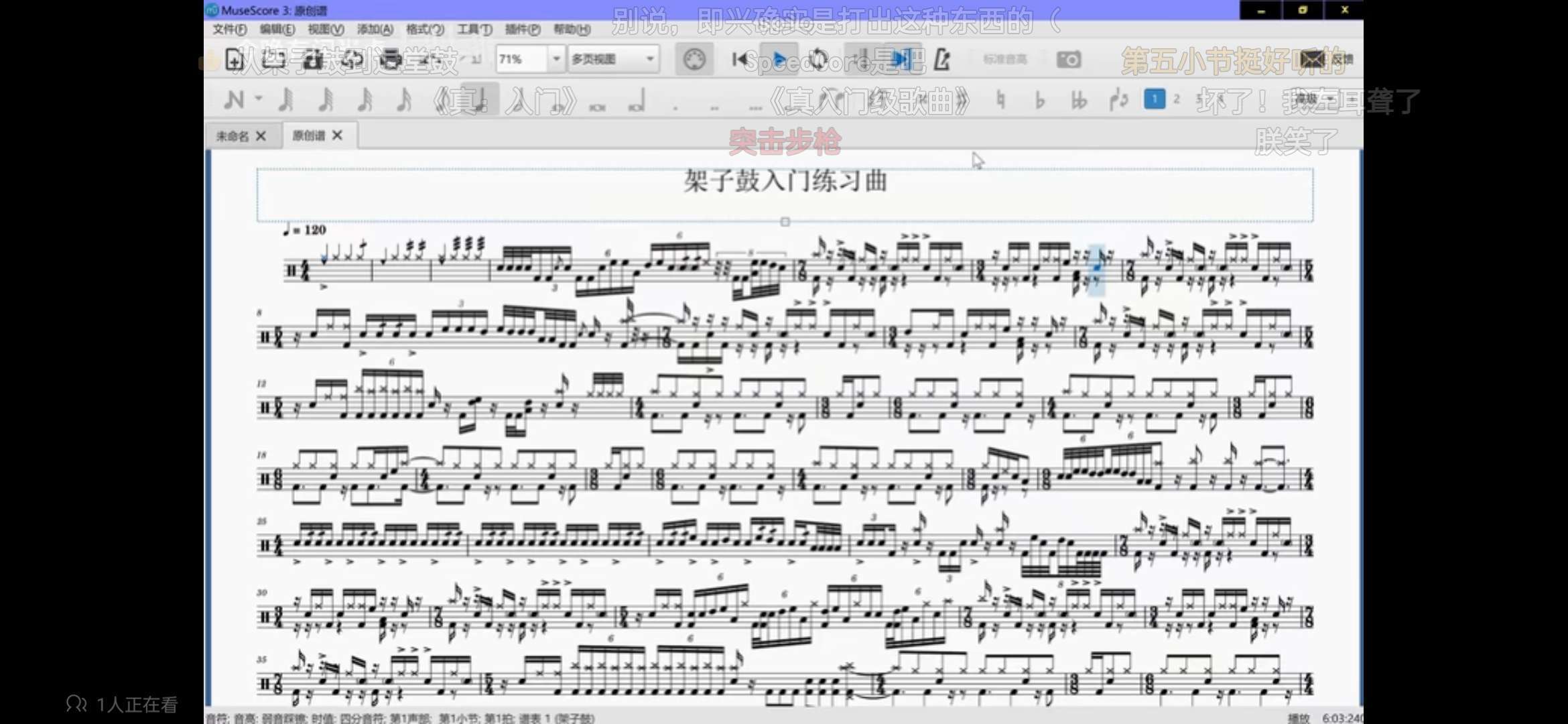Toggle loop playback

point(819,60)
